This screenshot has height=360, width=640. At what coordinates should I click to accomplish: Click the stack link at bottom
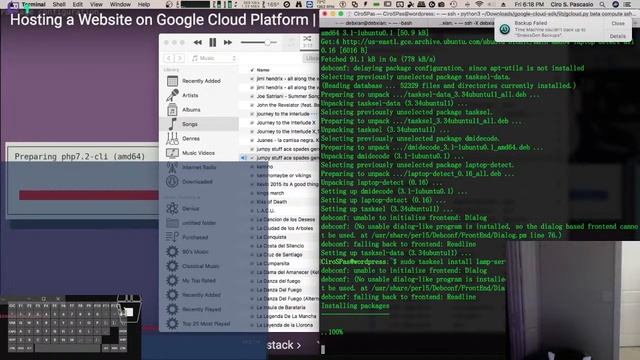(x=284, y=345)
